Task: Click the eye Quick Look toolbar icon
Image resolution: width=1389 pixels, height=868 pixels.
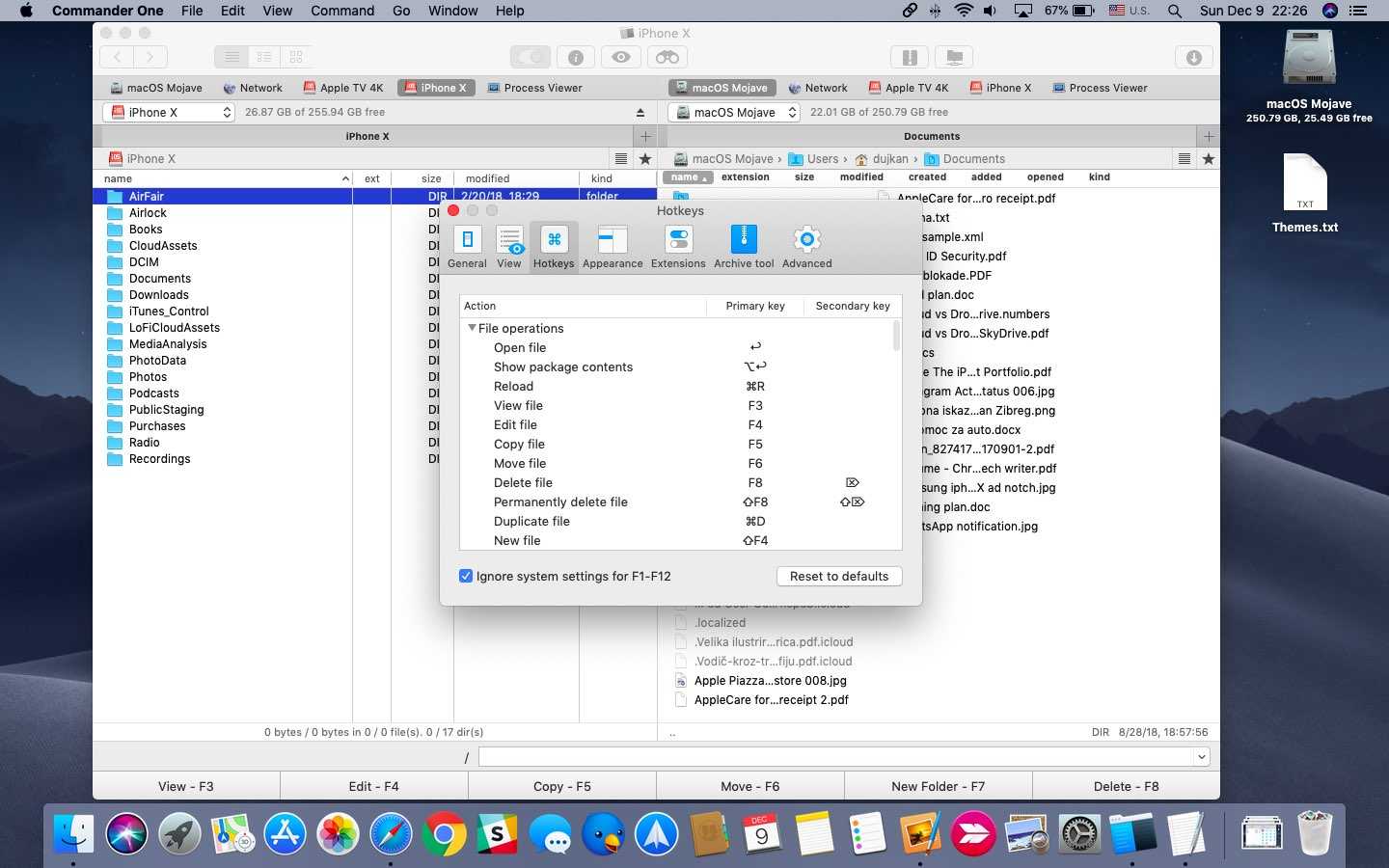Action: coord(621,58)
